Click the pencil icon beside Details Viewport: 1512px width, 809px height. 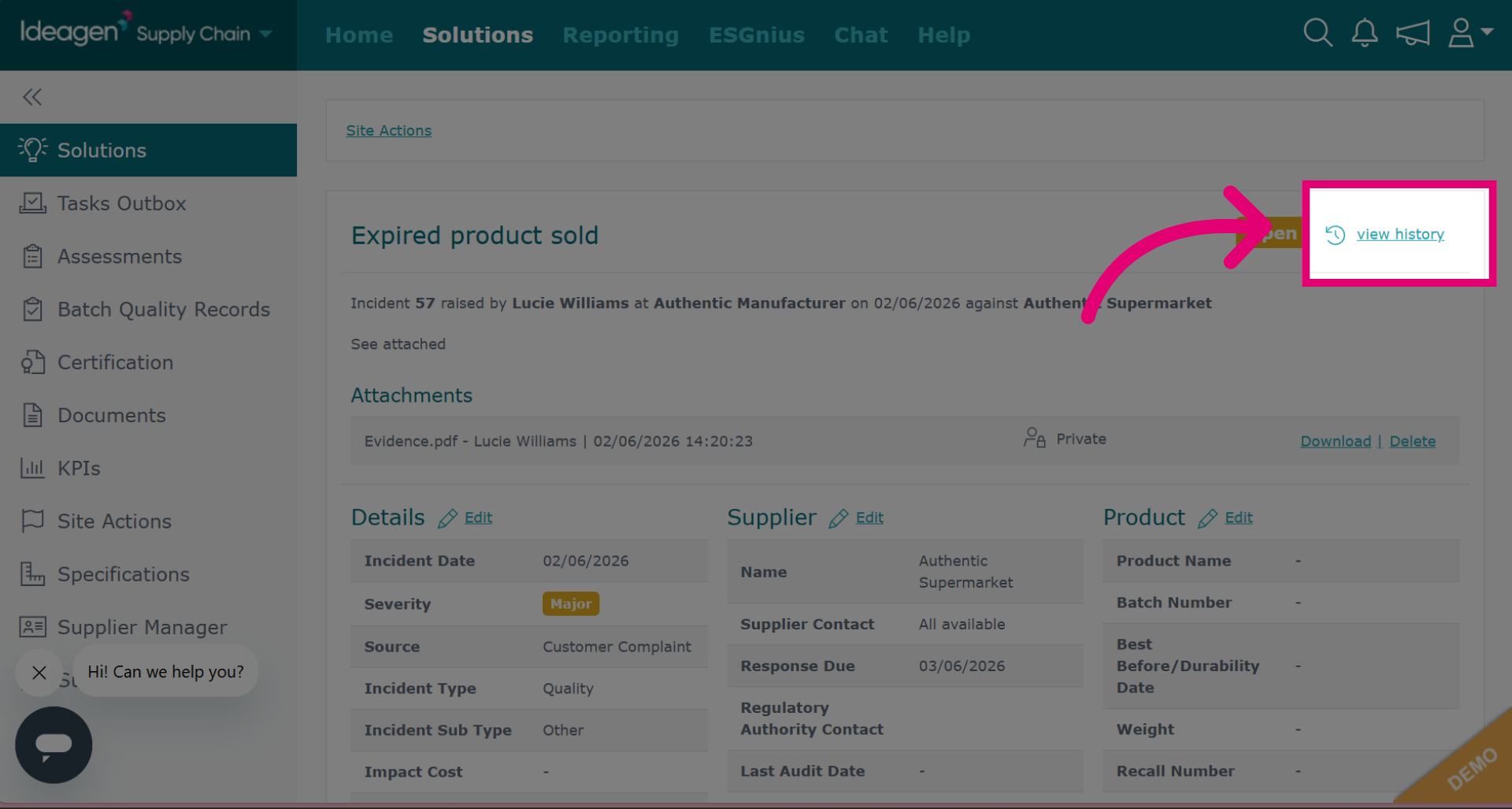tap(447, 518)
